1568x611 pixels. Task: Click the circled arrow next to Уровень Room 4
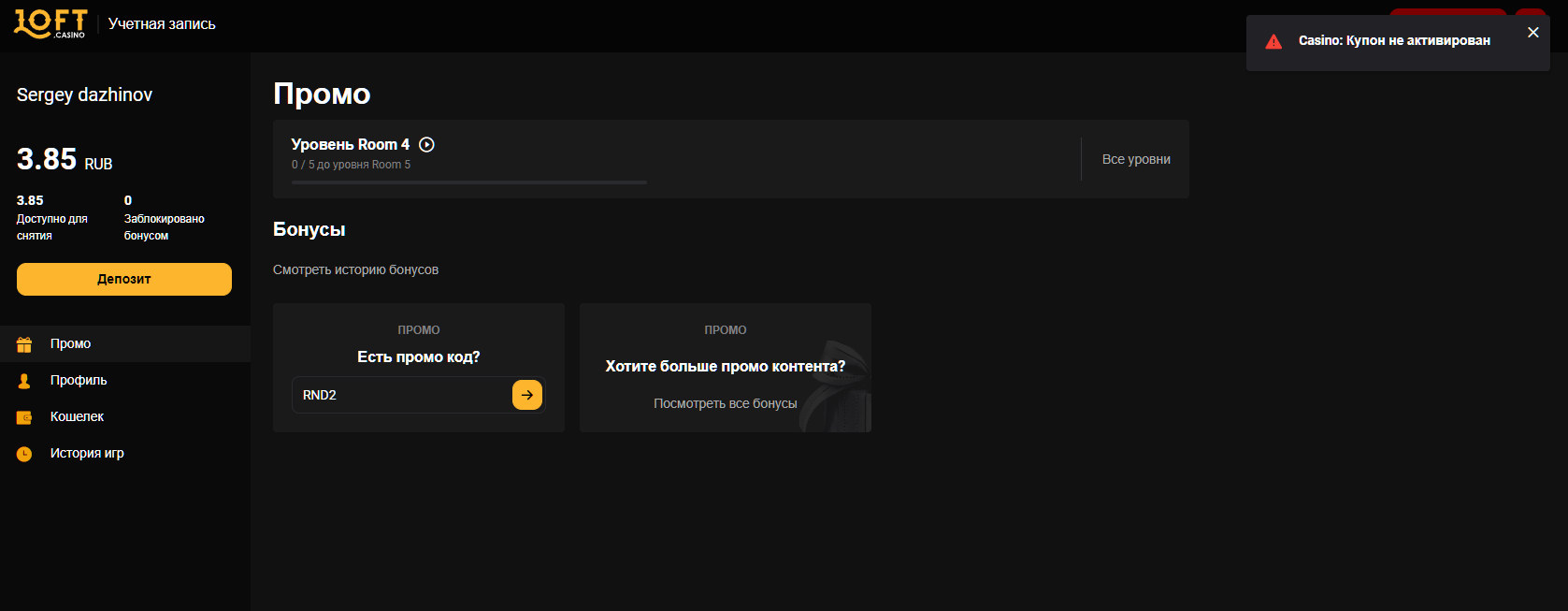(x=427, y=144)
